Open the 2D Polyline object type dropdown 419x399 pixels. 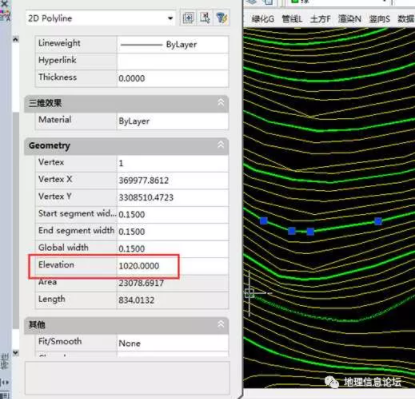(100, 18)
